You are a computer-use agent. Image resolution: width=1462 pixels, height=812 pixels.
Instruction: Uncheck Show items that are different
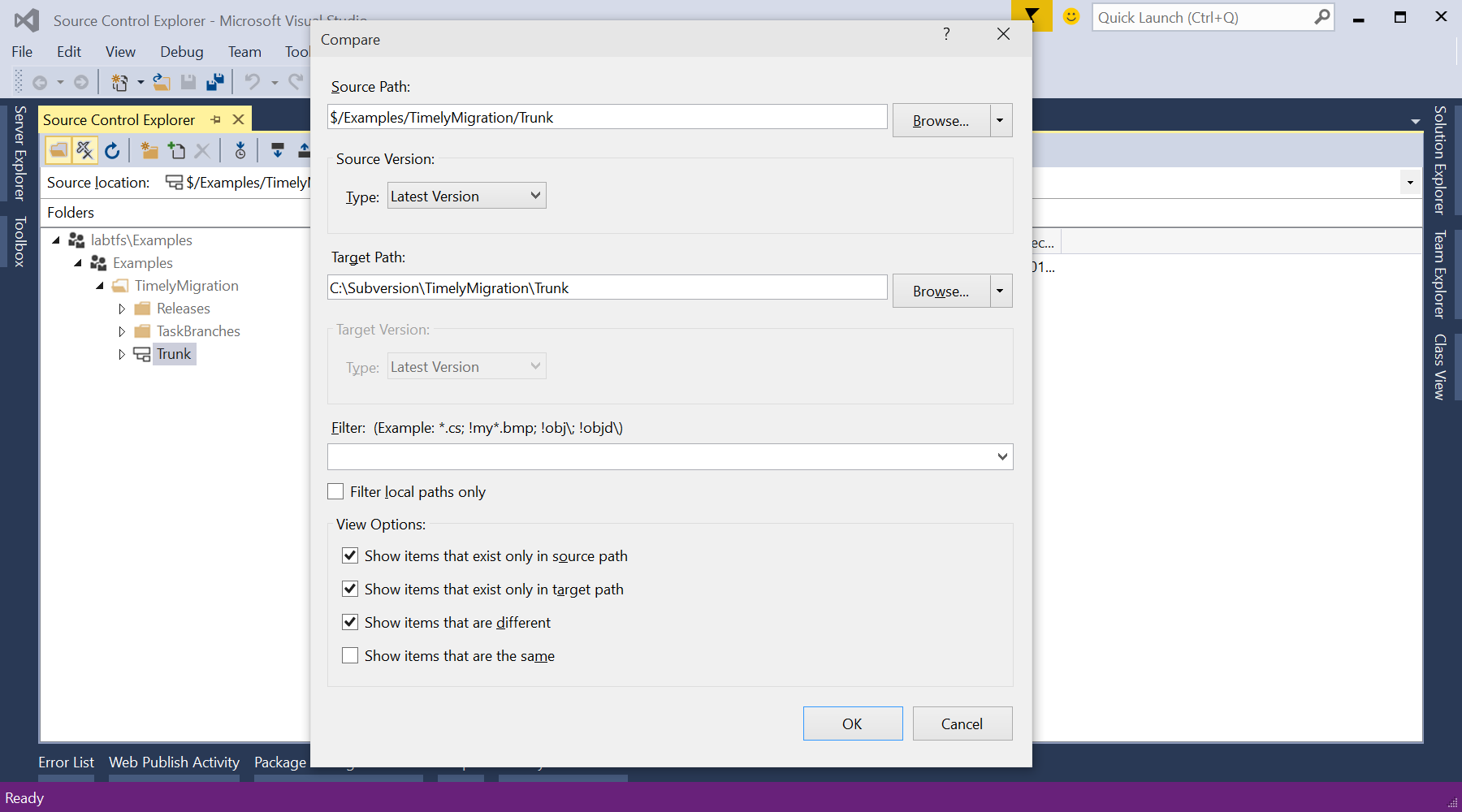pos(350,622)
